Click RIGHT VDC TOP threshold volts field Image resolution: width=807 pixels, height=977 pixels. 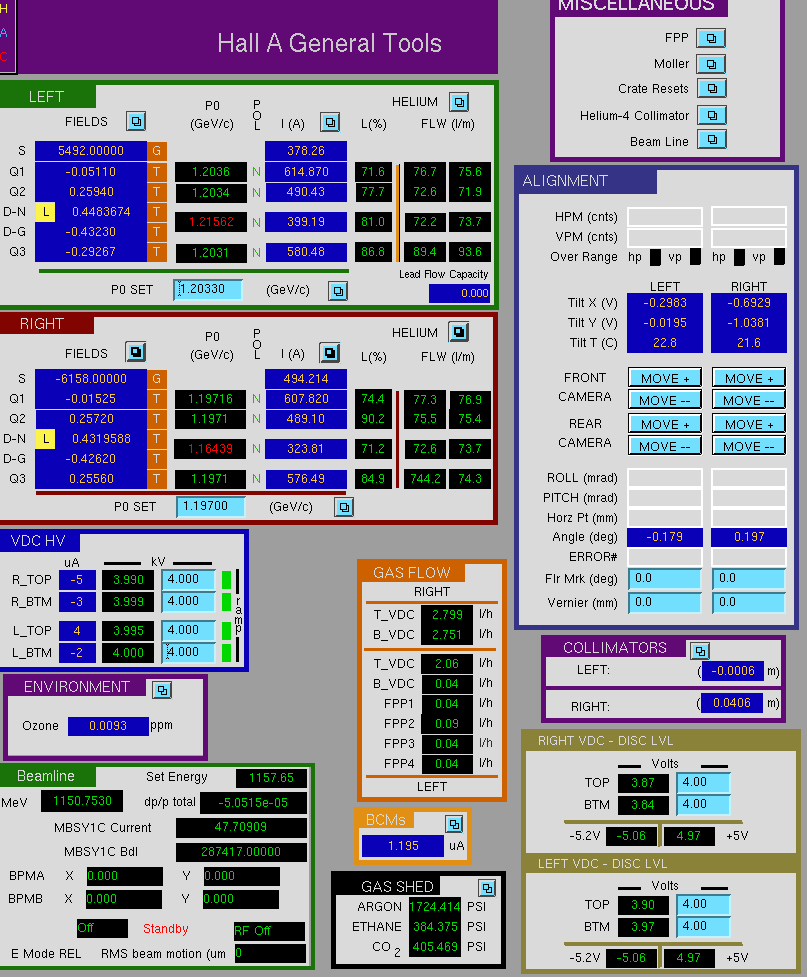click(x=703, y=783)
